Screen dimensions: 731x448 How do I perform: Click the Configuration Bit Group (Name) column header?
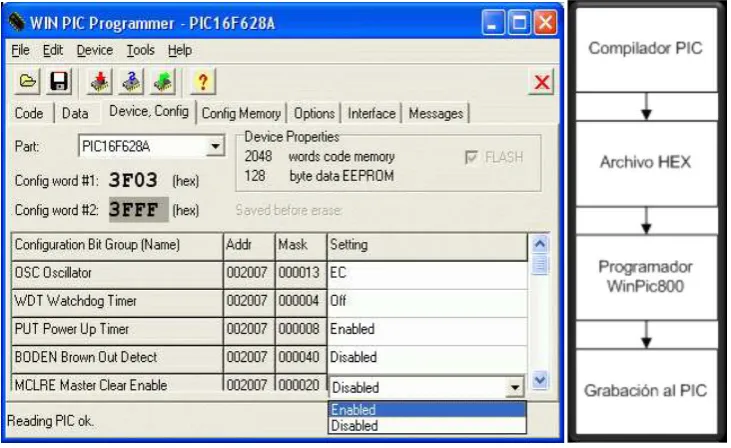pos(117,245)
